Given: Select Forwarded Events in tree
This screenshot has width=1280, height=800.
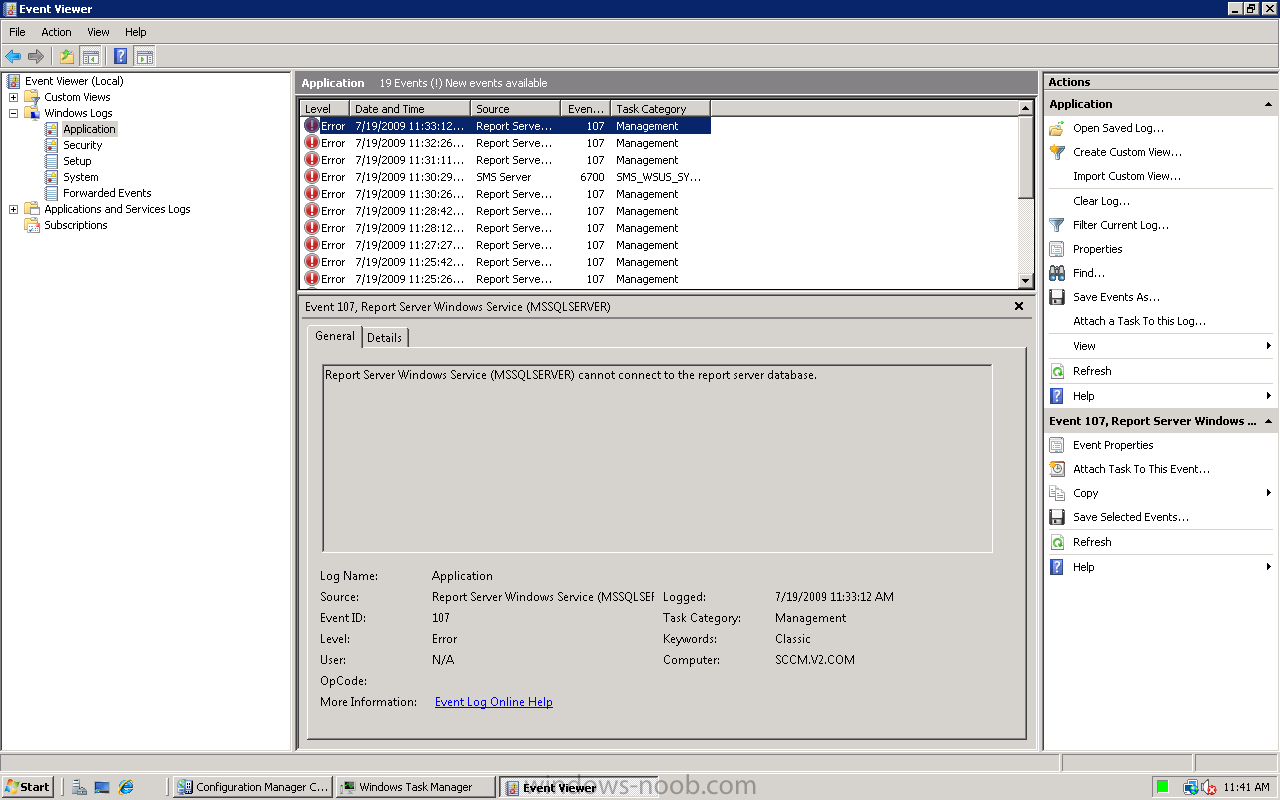Looking at the screenshot, I should click(x=107, y=193).
